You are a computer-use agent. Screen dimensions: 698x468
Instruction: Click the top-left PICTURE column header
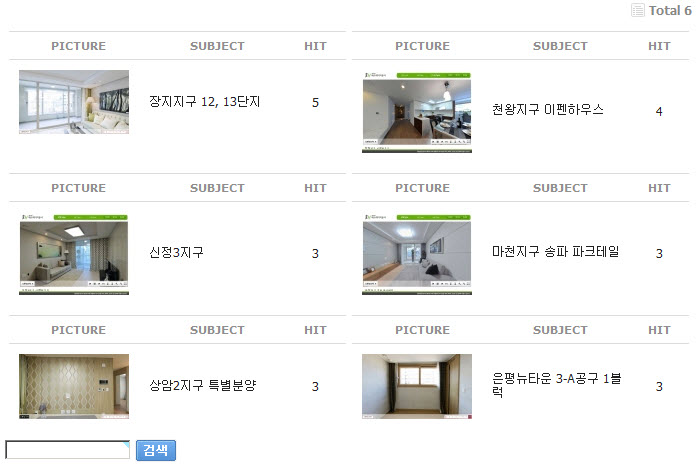pyautogui.click(x=78, y=46)
